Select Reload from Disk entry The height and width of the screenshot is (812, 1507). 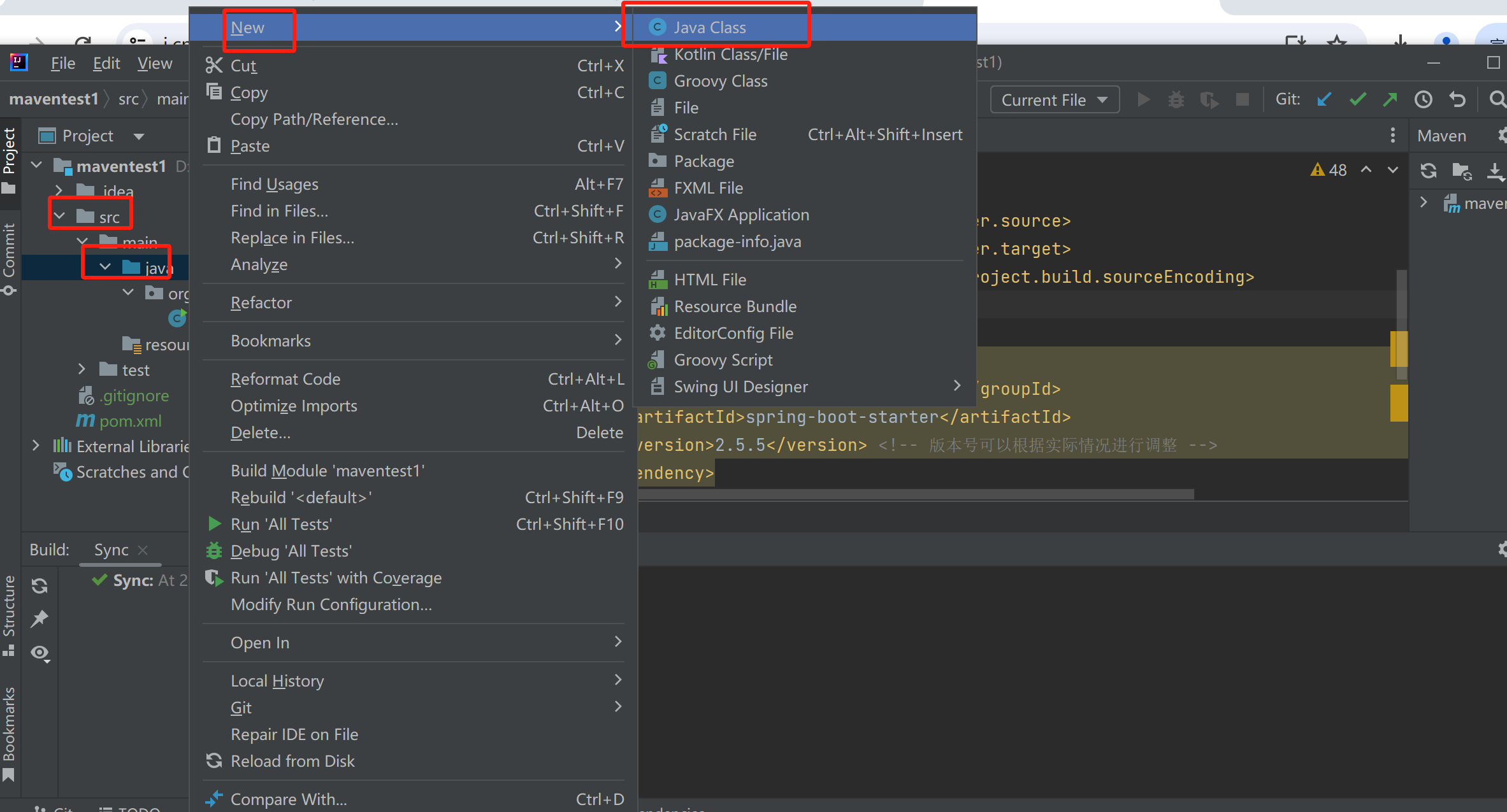[x=412, y=761]
